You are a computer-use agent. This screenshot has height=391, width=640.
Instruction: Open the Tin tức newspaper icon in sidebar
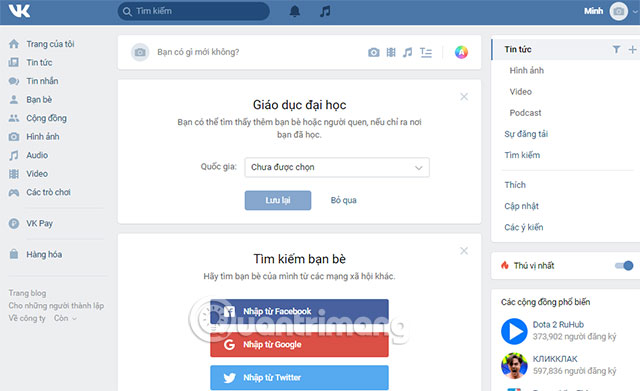(14, 62)
